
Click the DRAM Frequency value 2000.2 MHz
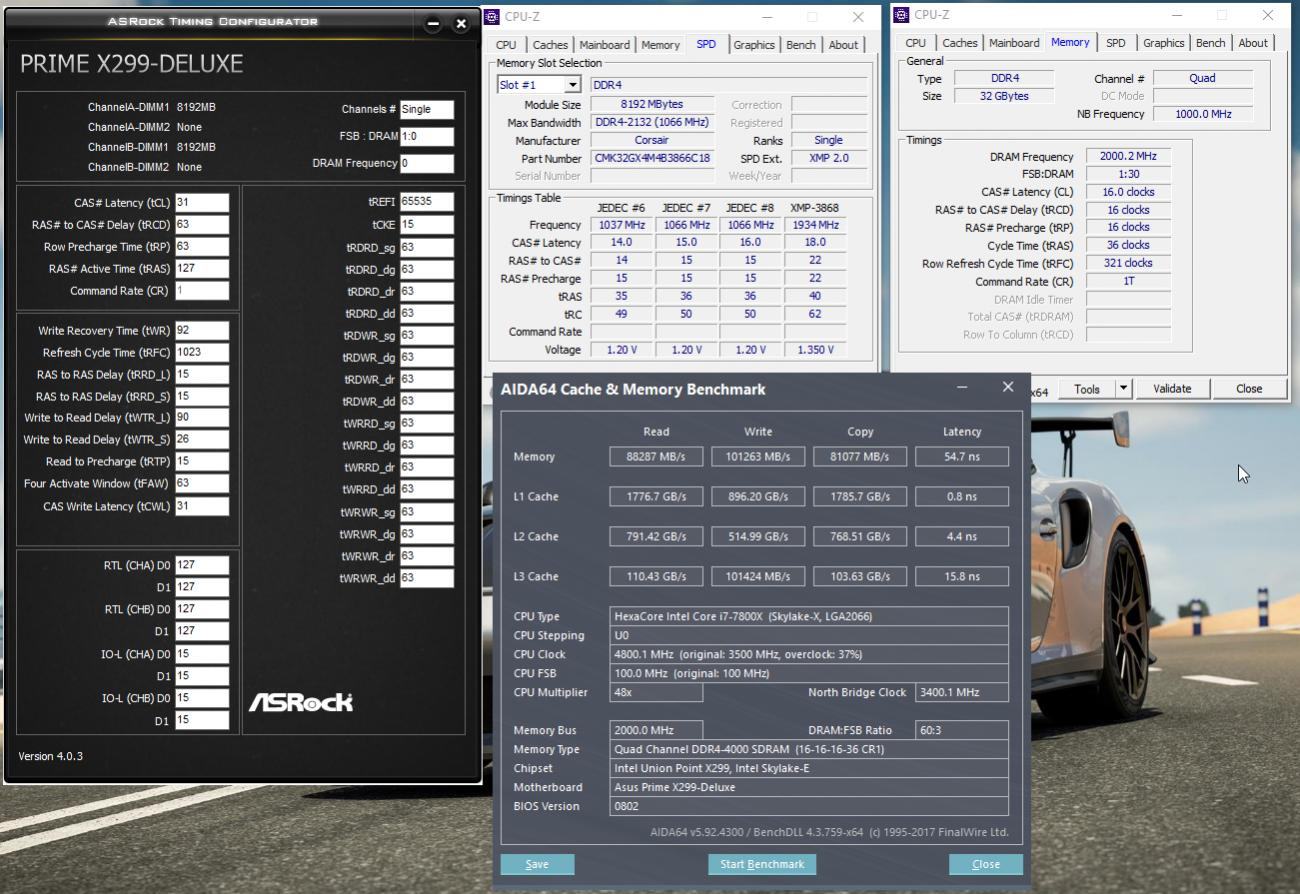click(x=1128, y=157)
